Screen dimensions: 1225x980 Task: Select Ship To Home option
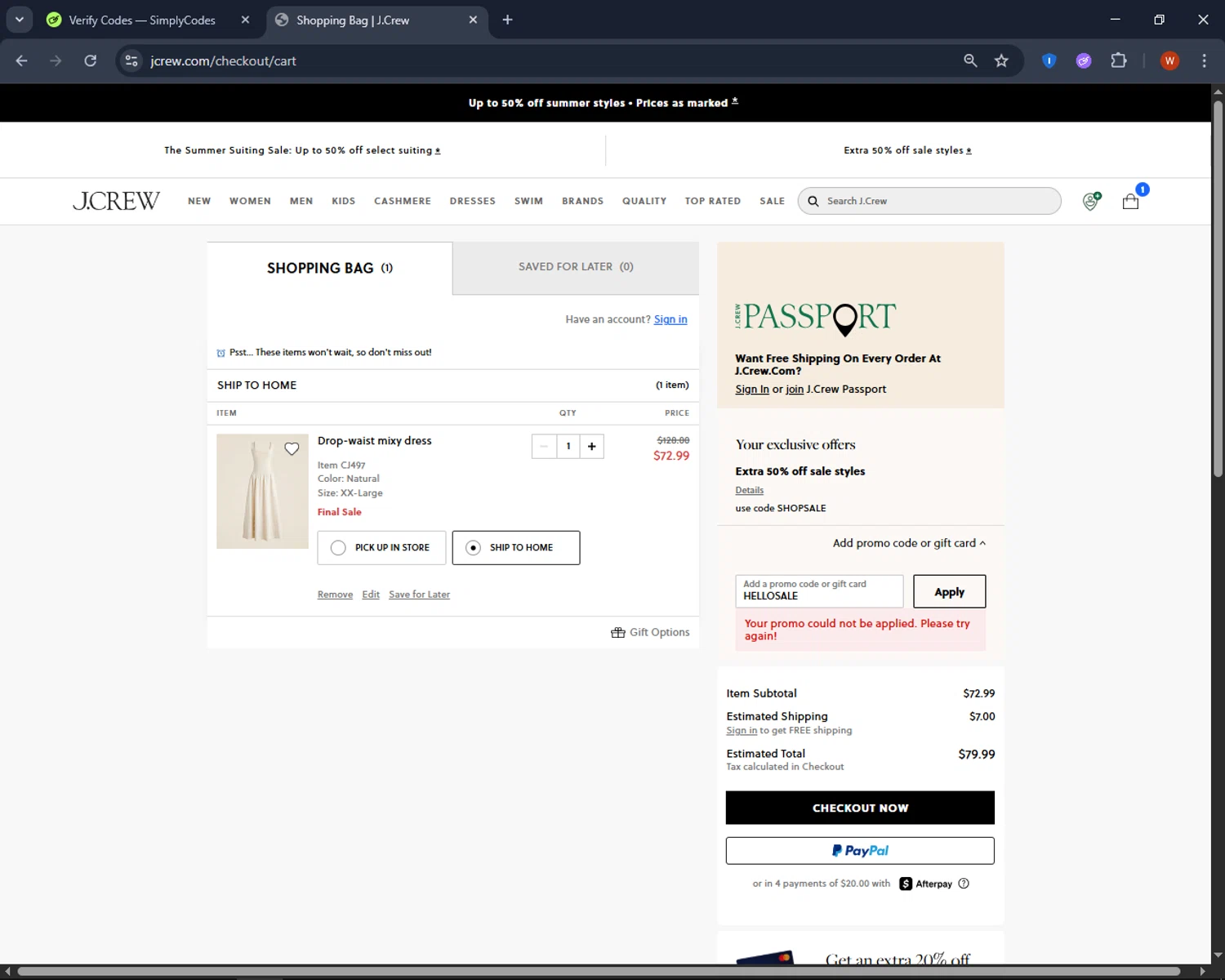(x=516, y=548)
